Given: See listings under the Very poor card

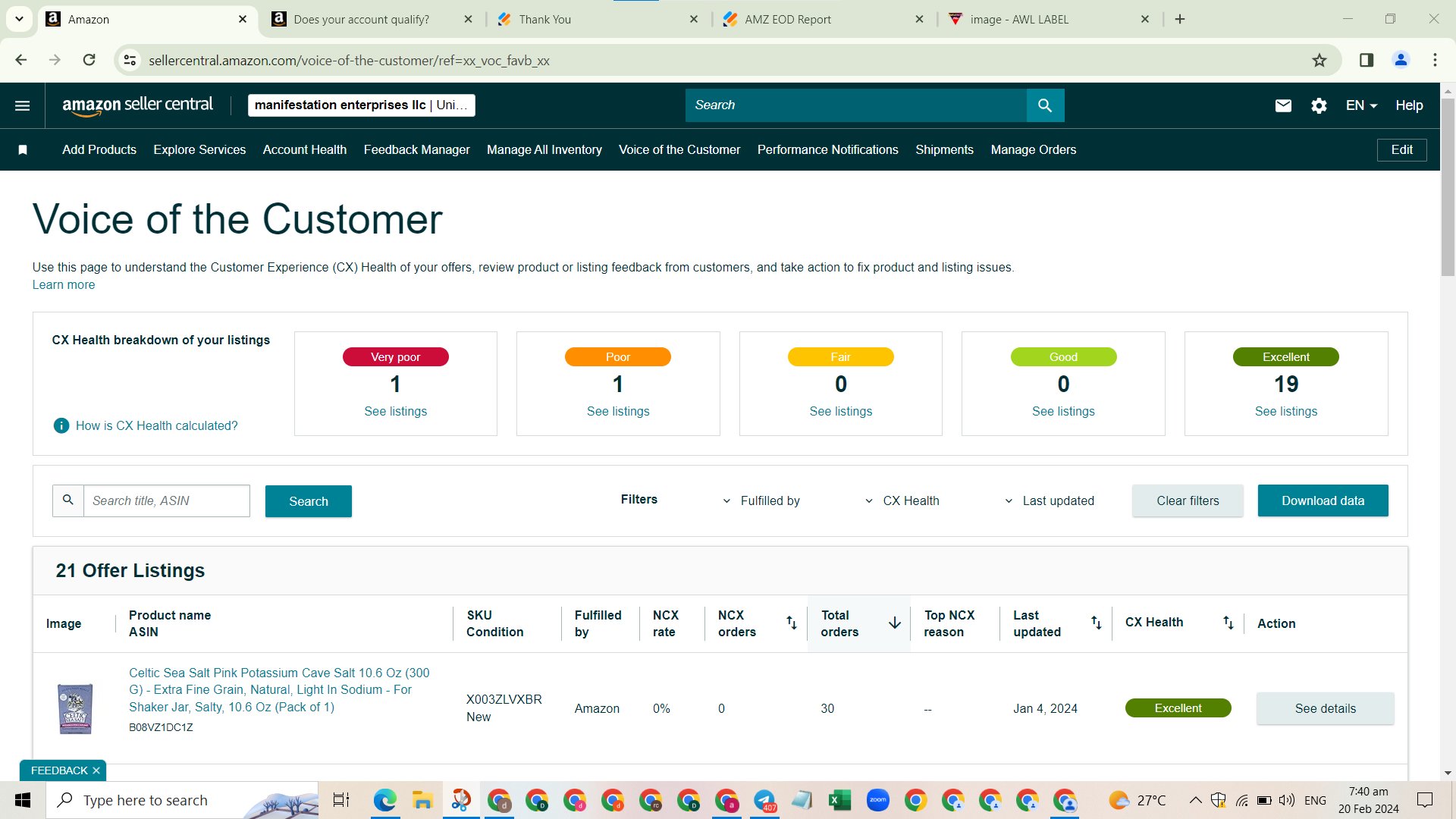Looking at the screenshot, I should [395, 412].
